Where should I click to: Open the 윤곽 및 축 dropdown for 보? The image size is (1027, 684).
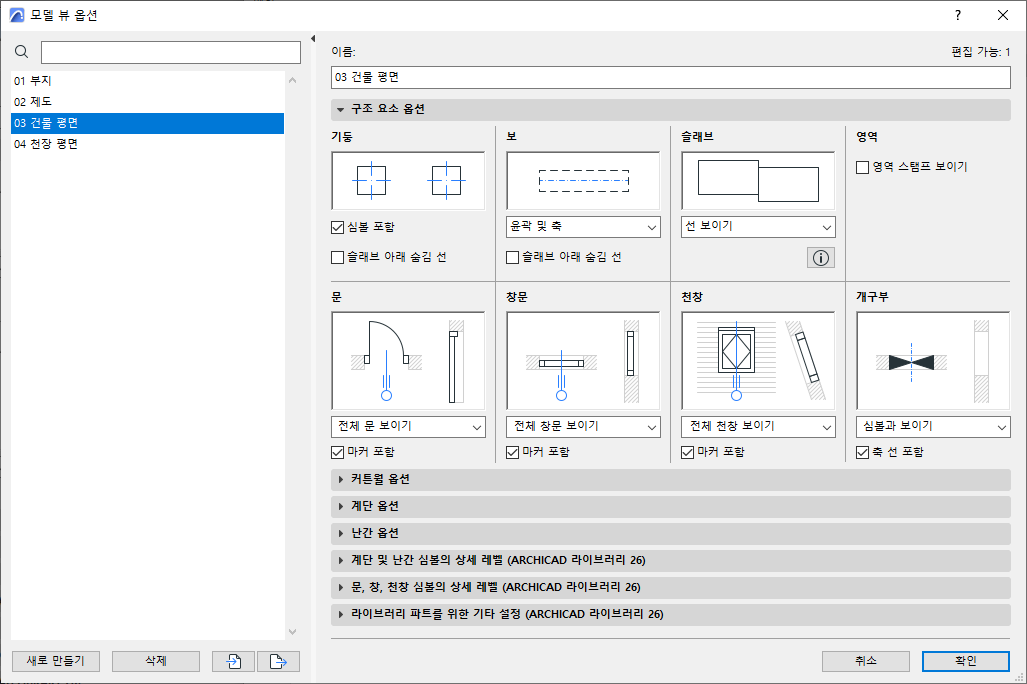pos(583,227)
